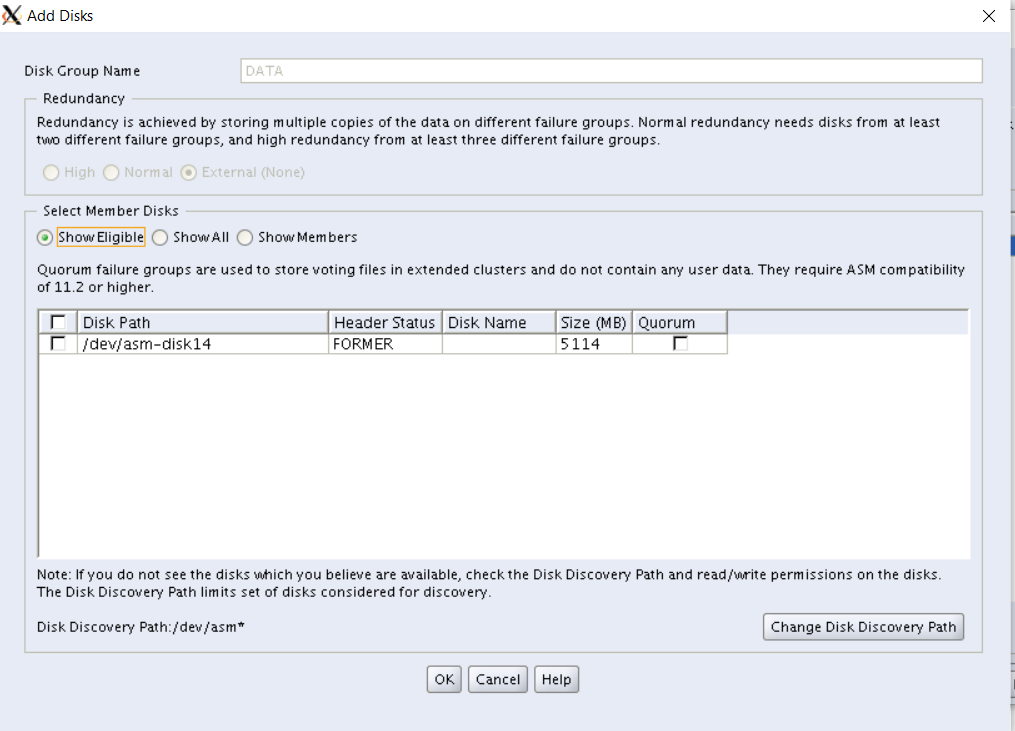Click the Header Status column header
Viewport: 1015px width, 731px height.
tap(385, 322)
